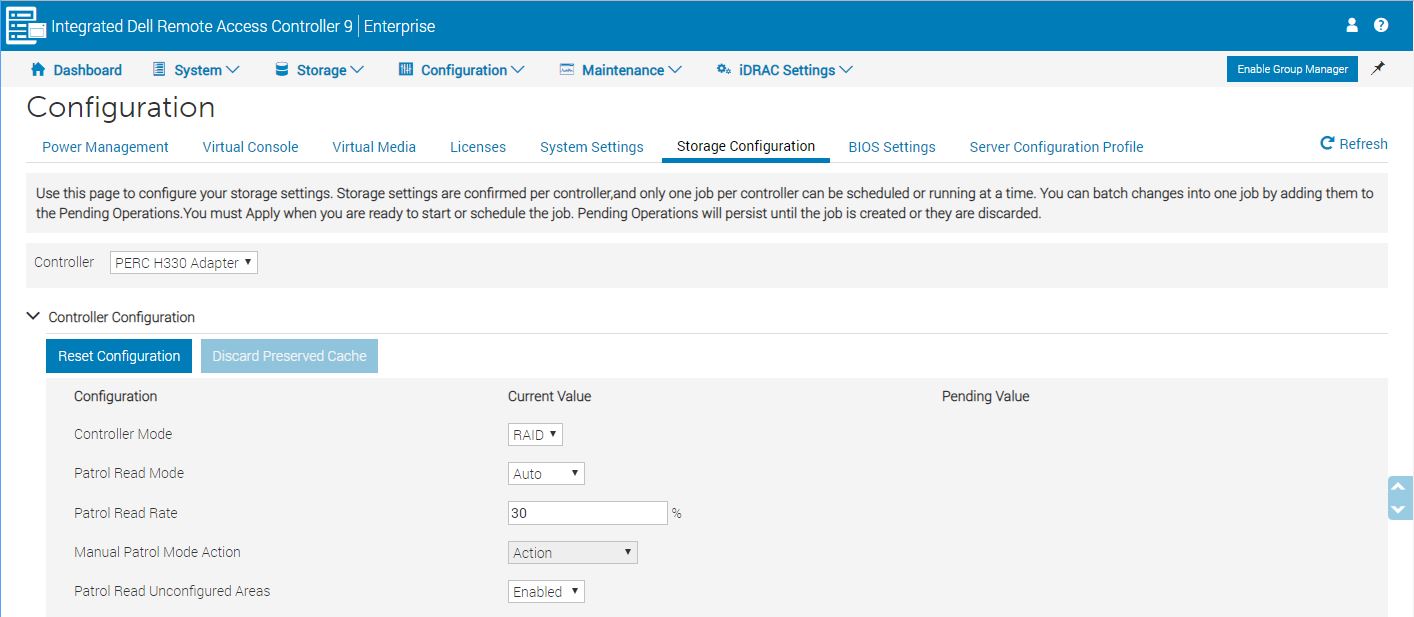Click the Refresh circular arrow icon
This screenshot has height=617, width=1414.
coord(1327,144)
